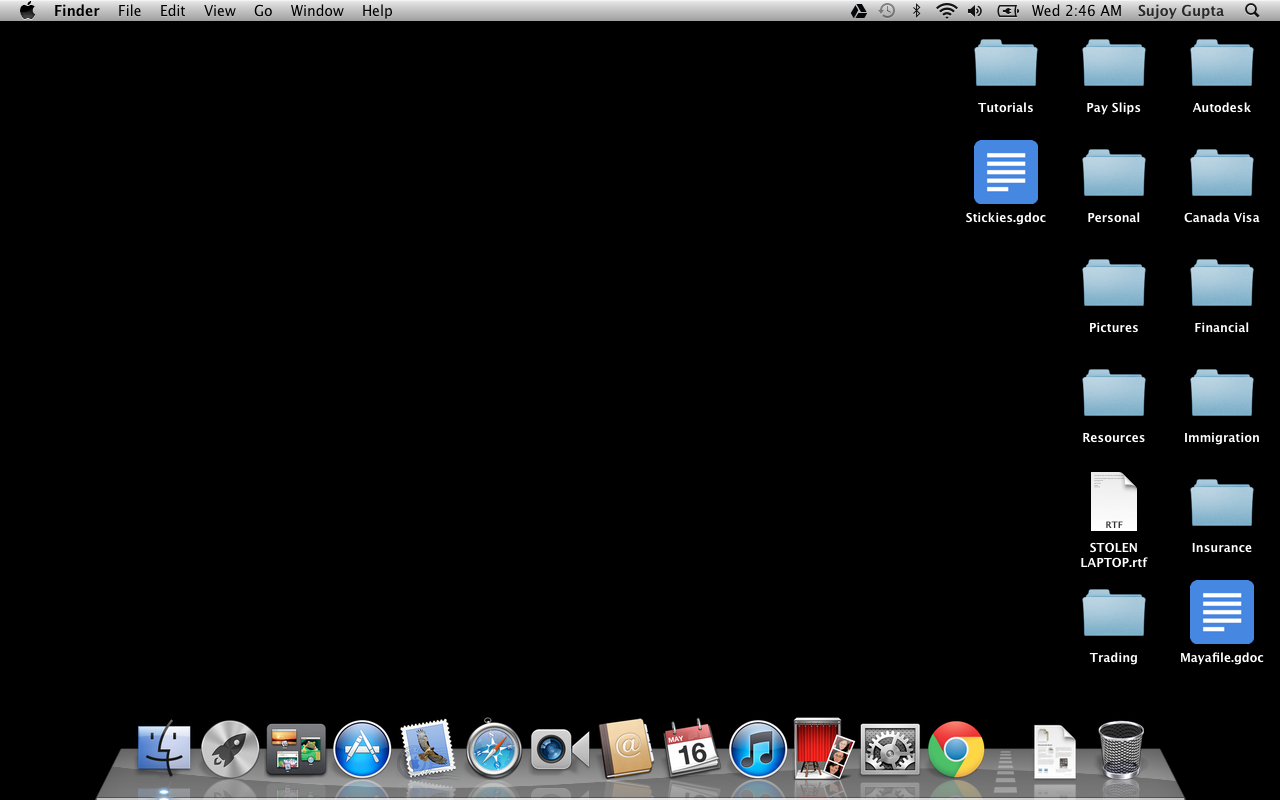Open Launchpad from the Dock
This screenshot has width=1280, height=800.
(230, 749)
